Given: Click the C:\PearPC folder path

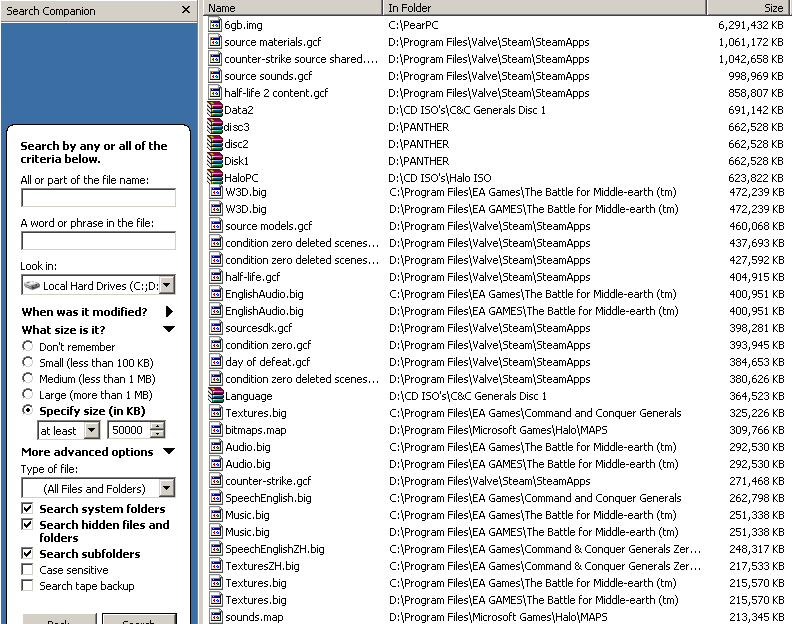Looking at the screenshot, I should tap(413, 25).
